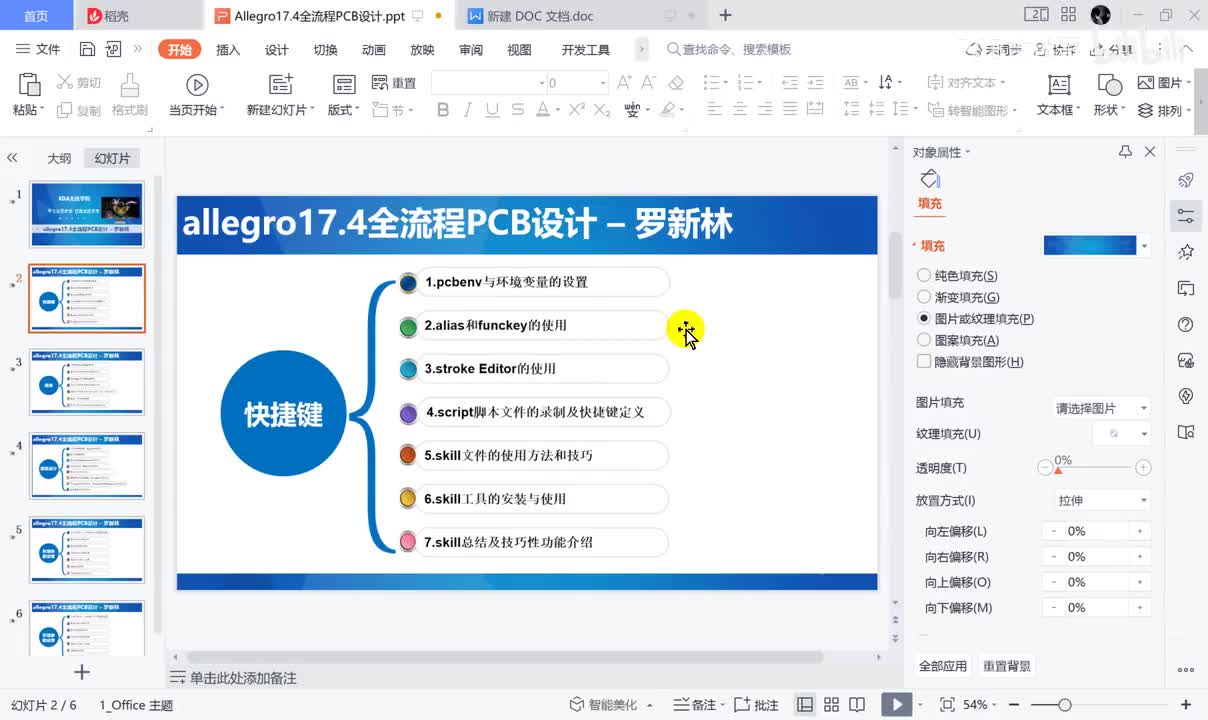Click notes area 单击此处添加备注

tap(243, 678)
